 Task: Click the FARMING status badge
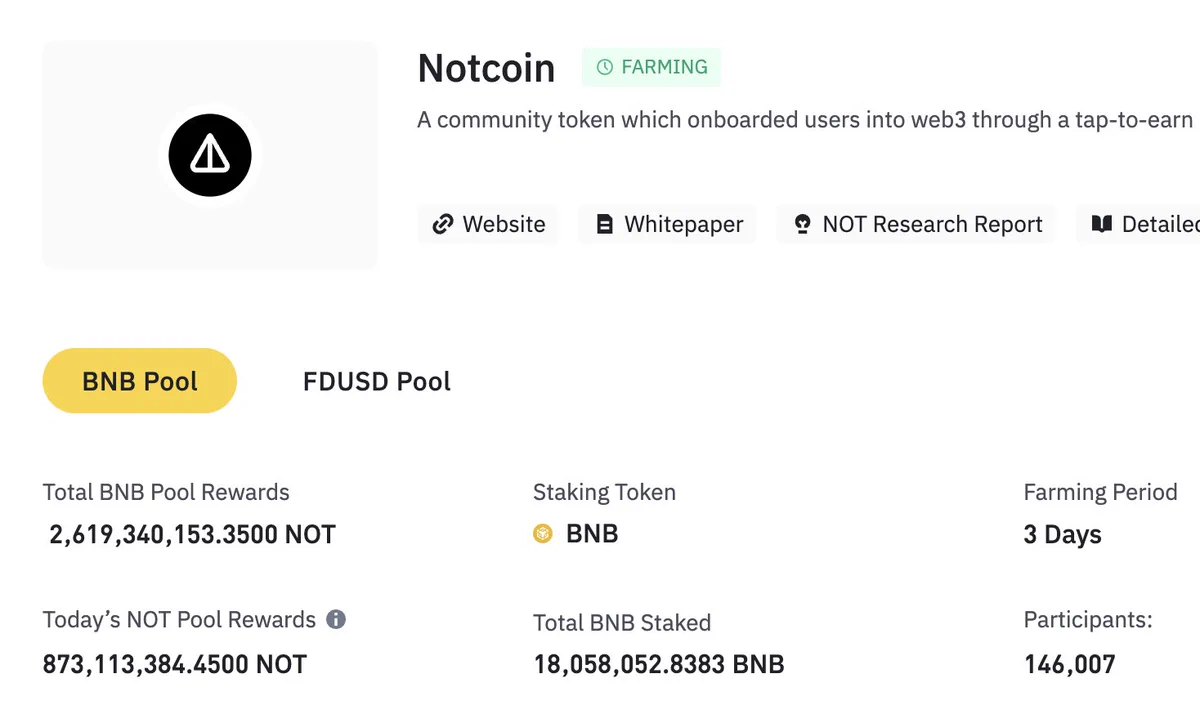652,67
